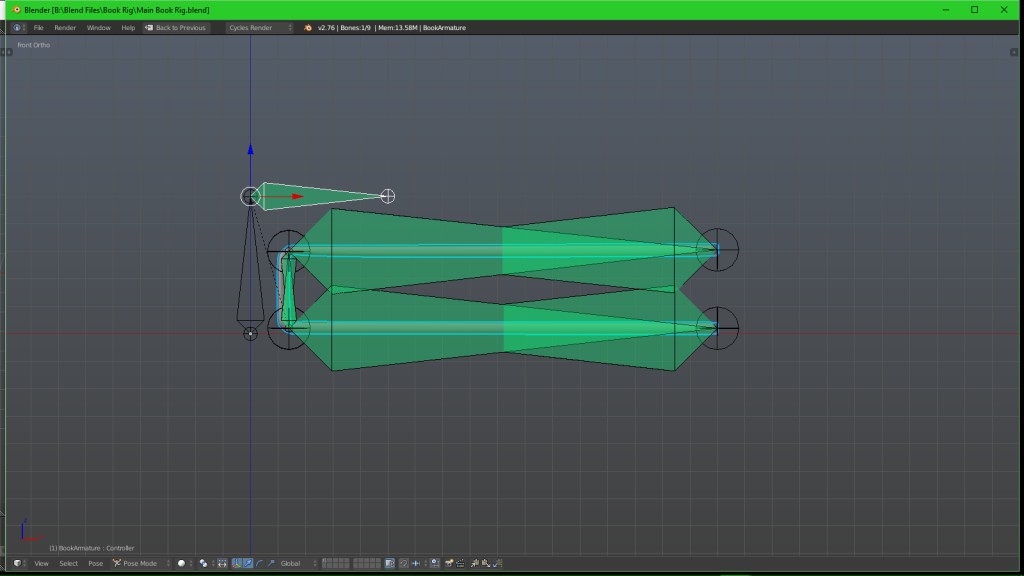The image size is (1024, 576).
Task: Click the Info editor type icon in top header
Action: coord(16,27)
